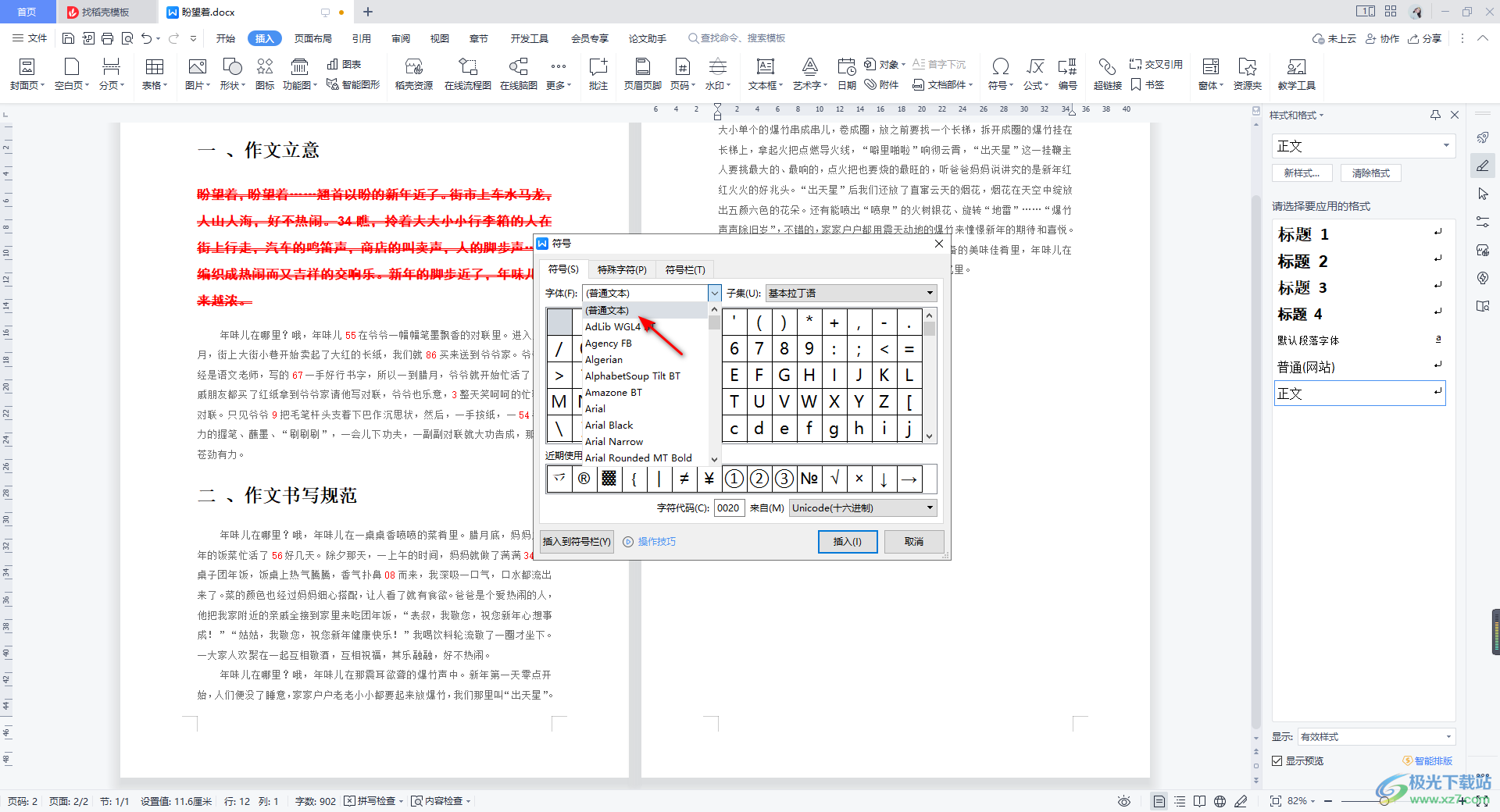Switch to symbol bar (符号栏) tab
This screenshot has width=1500, height=812.
(x=685, y=269)
